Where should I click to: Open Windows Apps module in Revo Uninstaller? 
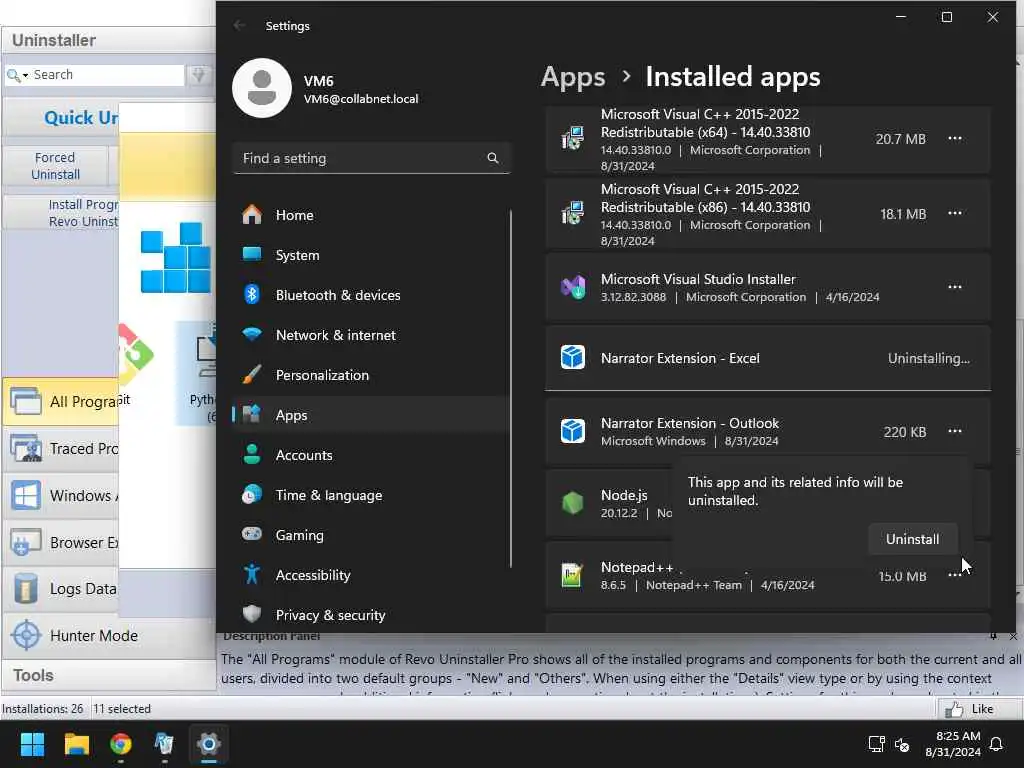pos(61,496)
